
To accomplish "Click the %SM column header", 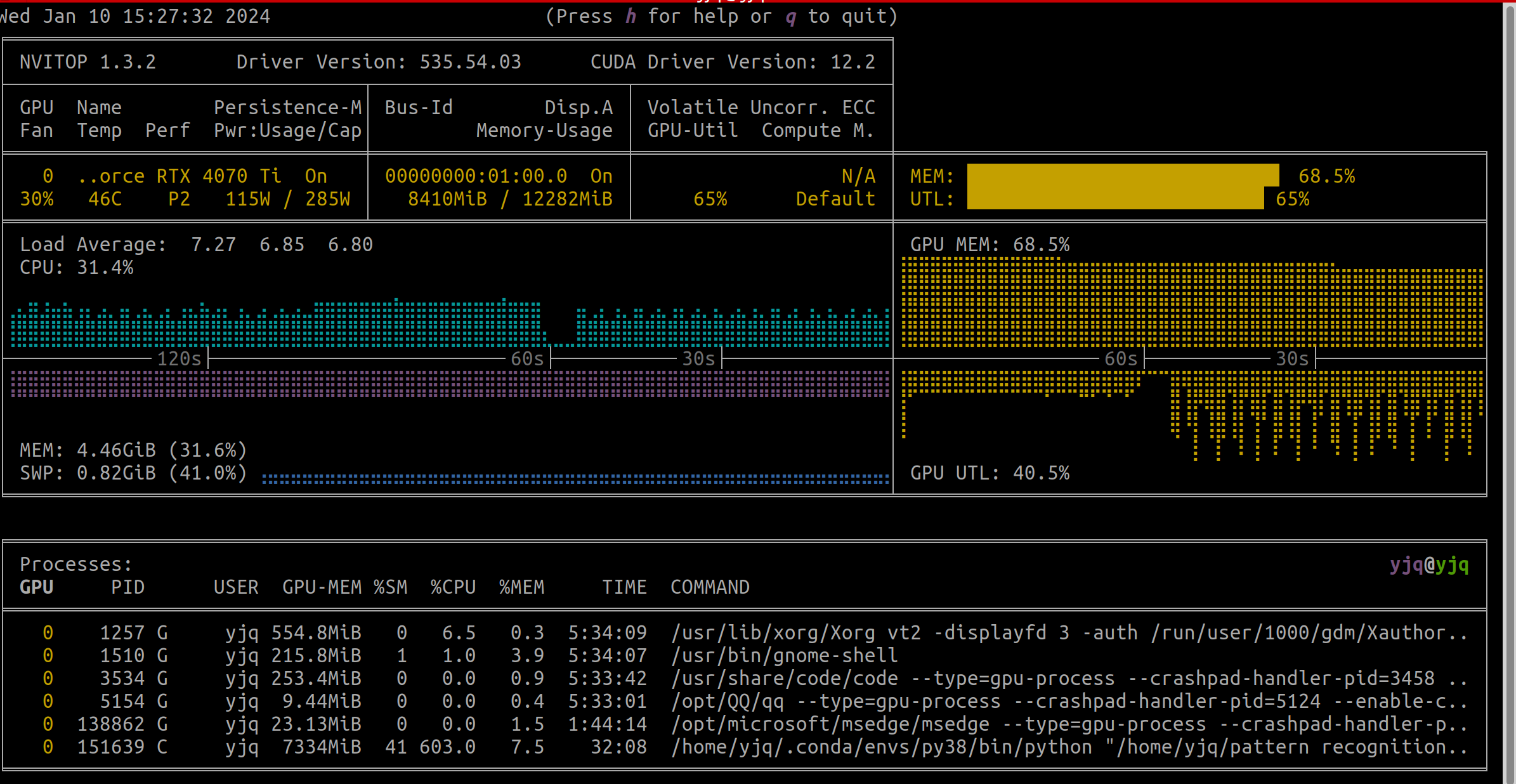I will click(x=390, y=587).
